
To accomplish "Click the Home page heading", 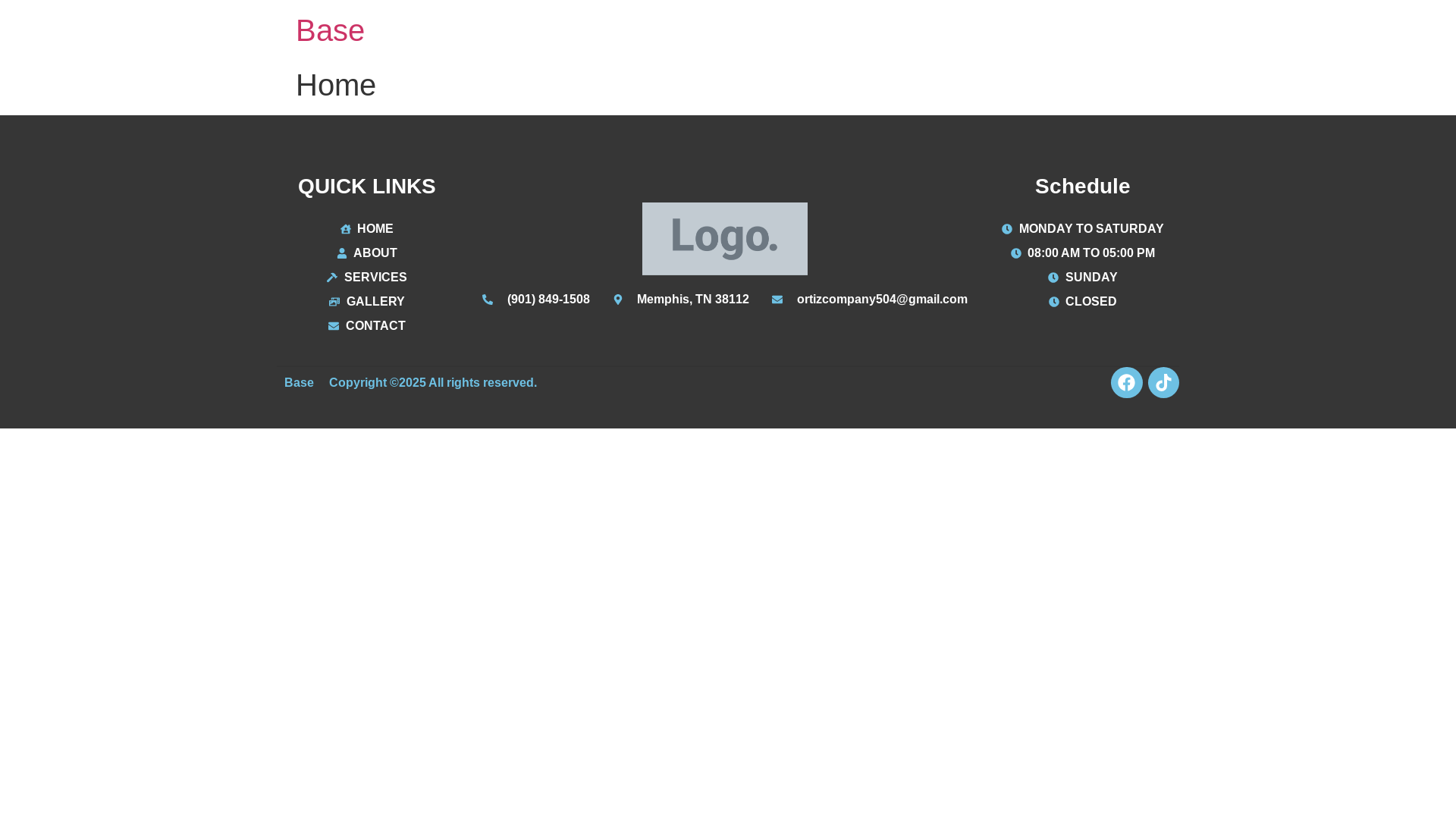I will 336,85.
